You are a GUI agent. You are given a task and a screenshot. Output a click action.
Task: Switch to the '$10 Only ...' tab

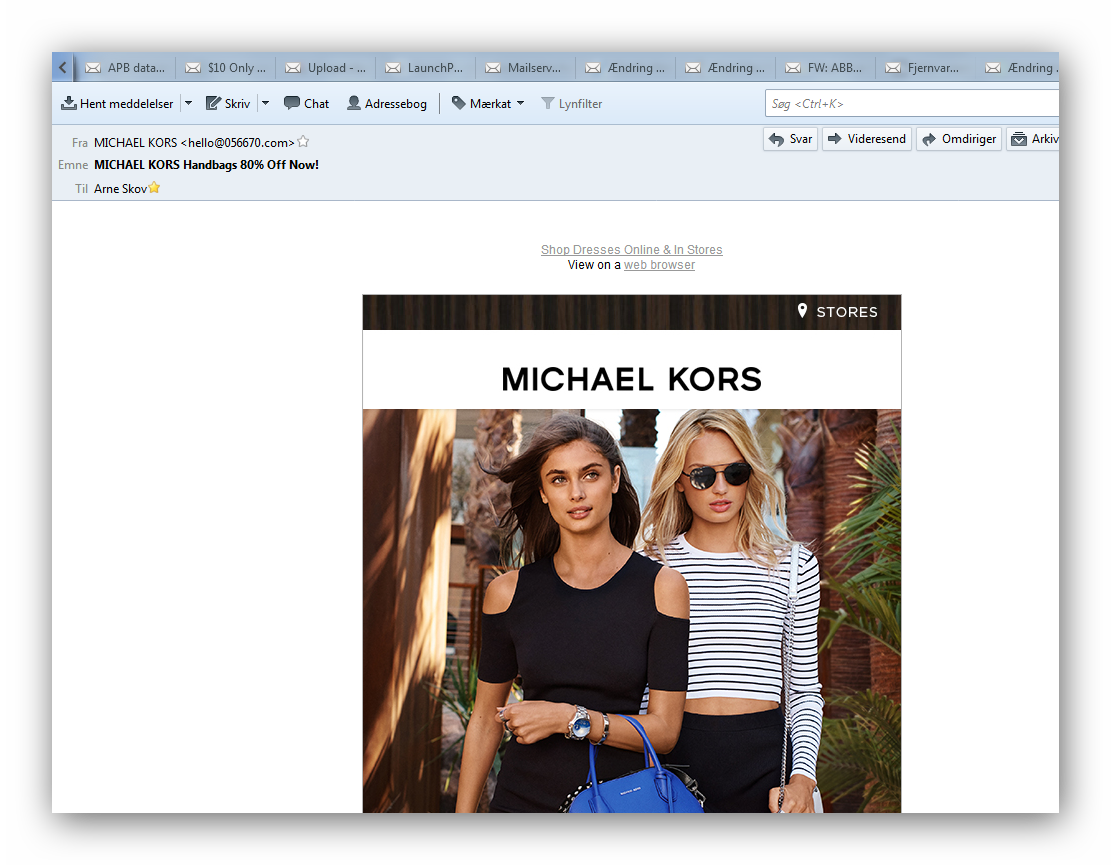click(225, 67)
